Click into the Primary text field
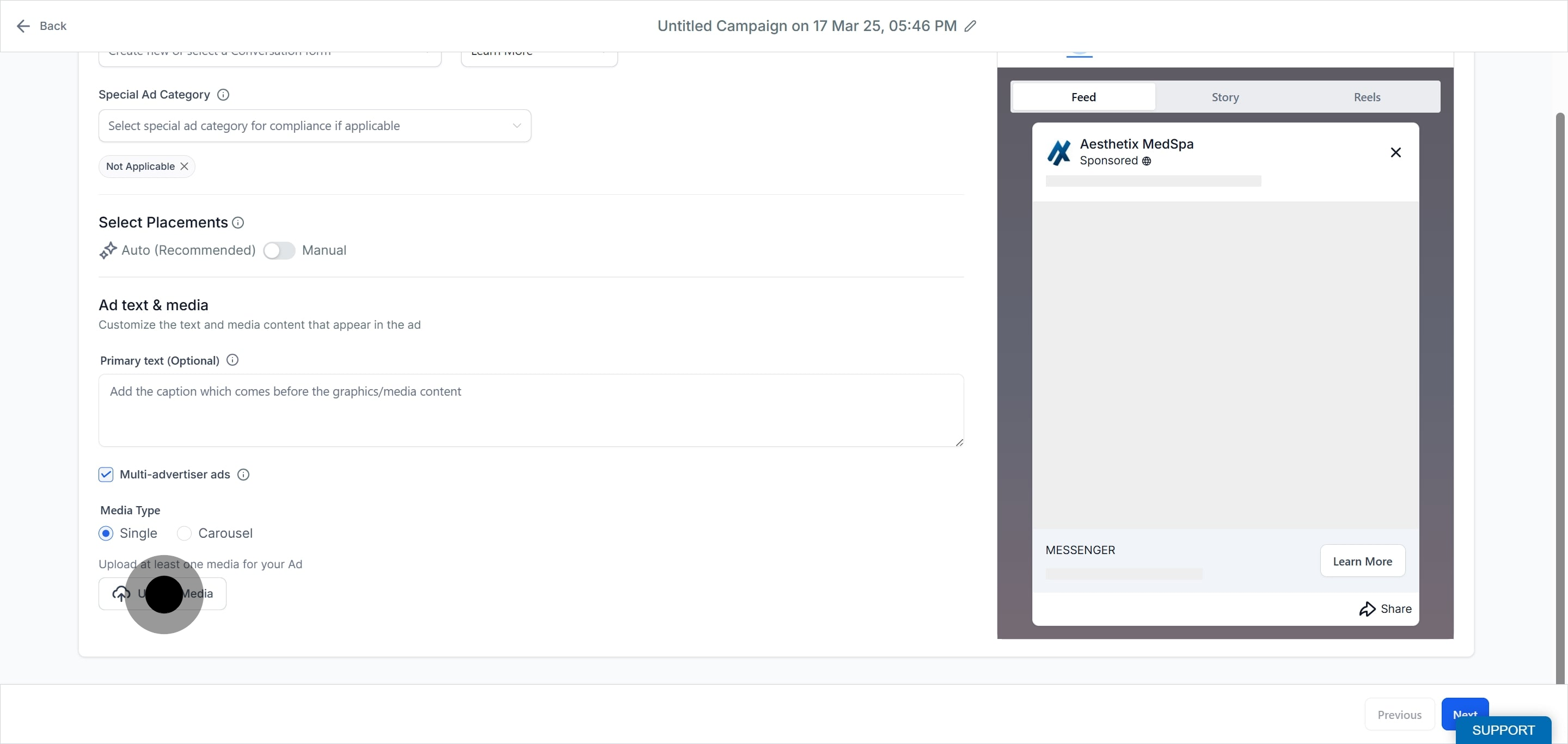 (x=531, y=410)
